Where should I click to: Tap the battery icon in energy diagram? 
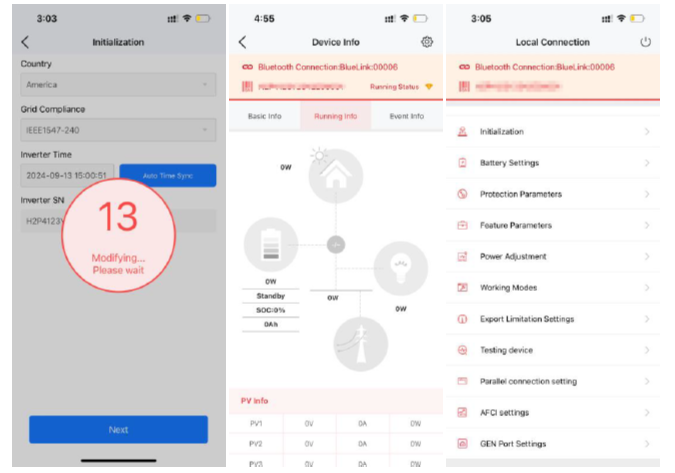pos(271,244)
